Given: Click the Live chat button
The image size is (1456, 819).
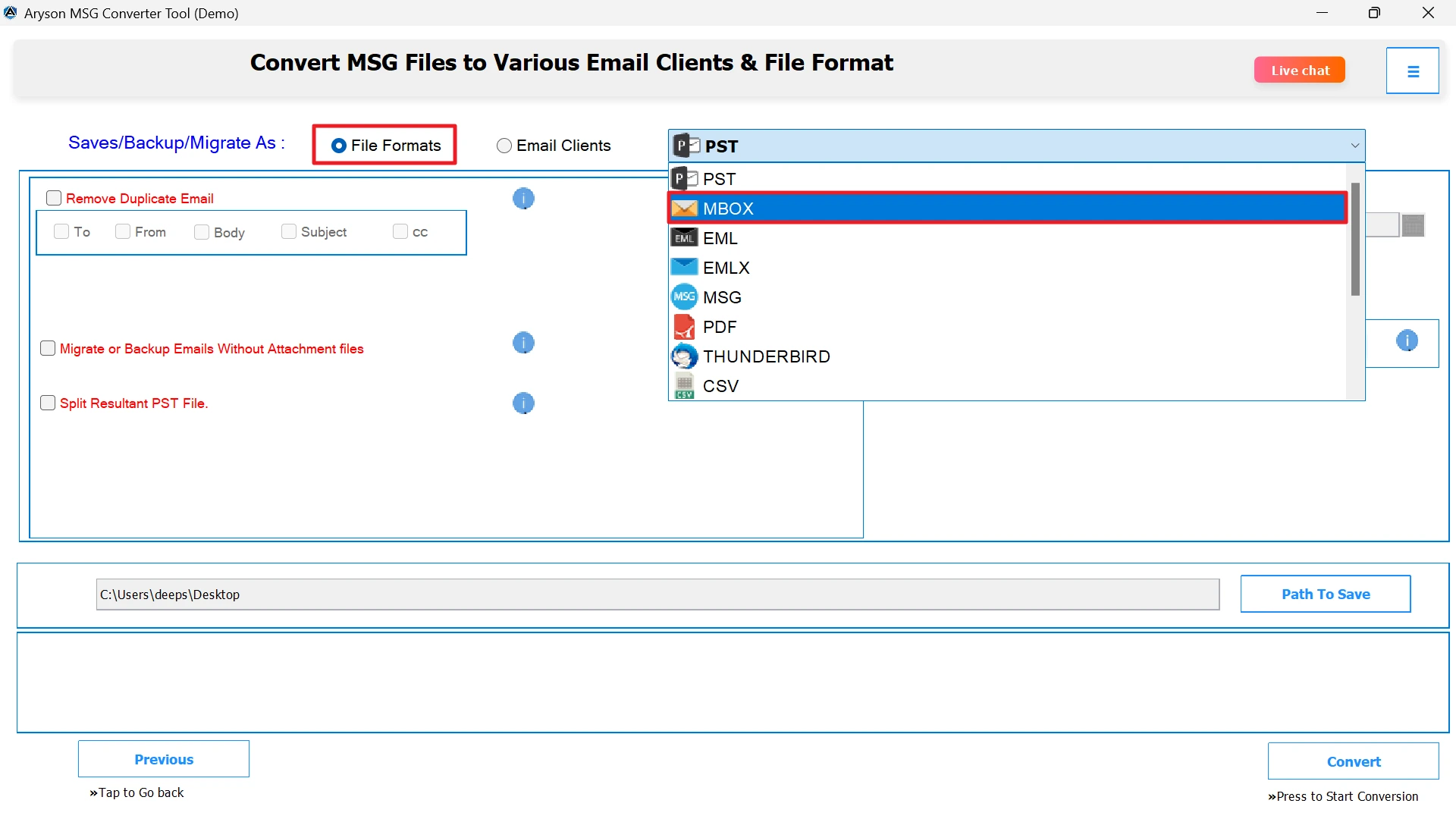Looking at the screenshot, I should [x=1300, y=70].
